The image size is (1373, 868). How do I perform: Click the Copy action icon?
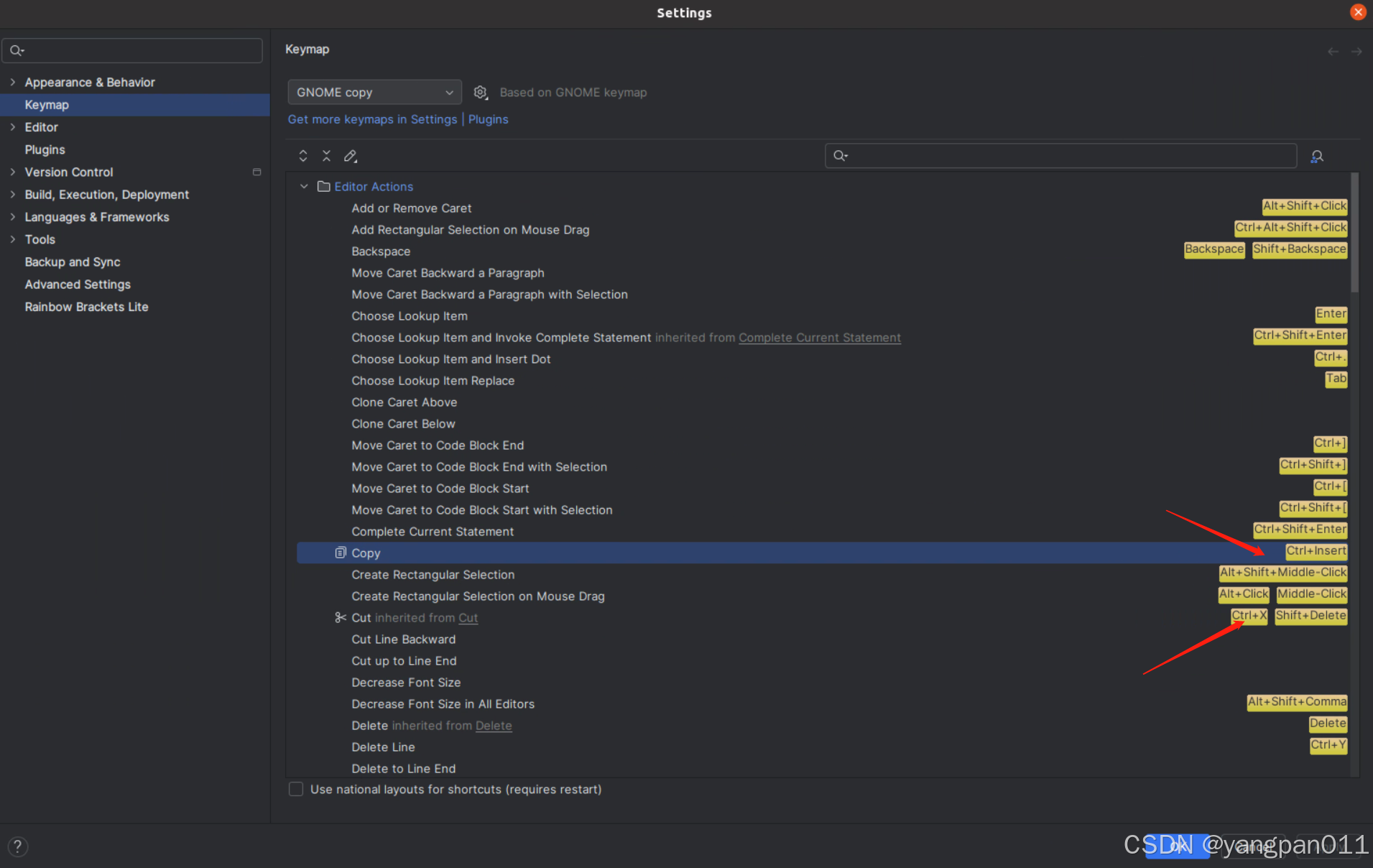tap(341, 553)
